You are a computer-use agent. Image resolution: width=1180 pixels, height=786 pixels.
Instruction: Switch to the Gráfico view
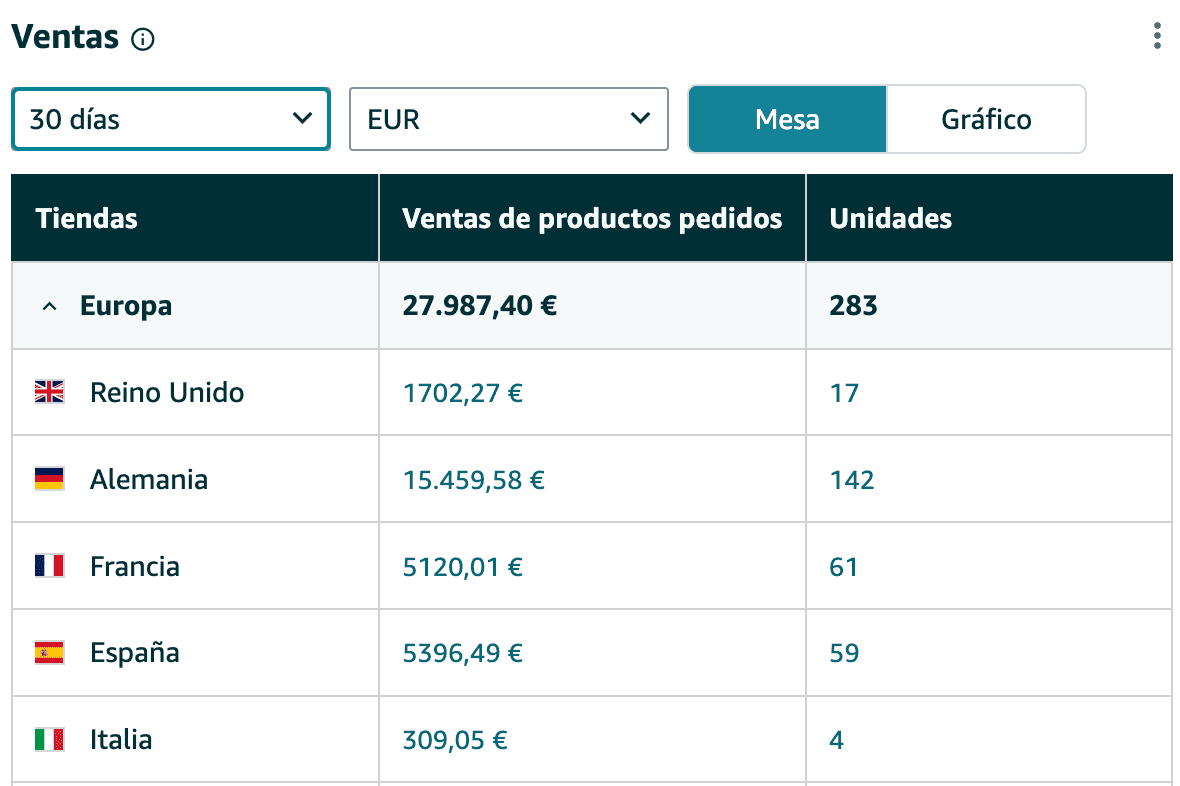click(986, 119)
